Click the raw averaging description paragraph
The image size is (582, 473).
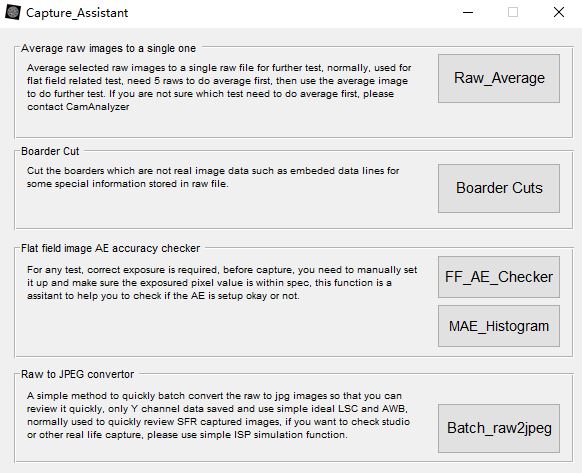(x=219, y=87)
